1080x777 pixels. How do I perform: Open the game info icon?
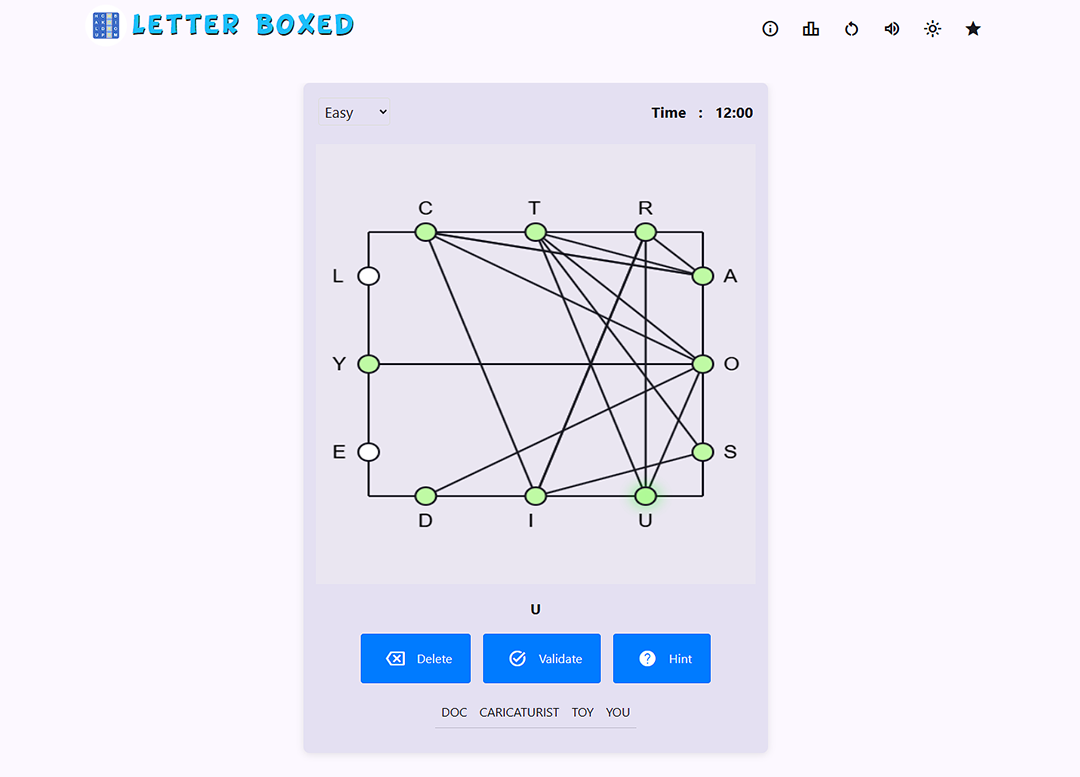pos(770,29)
